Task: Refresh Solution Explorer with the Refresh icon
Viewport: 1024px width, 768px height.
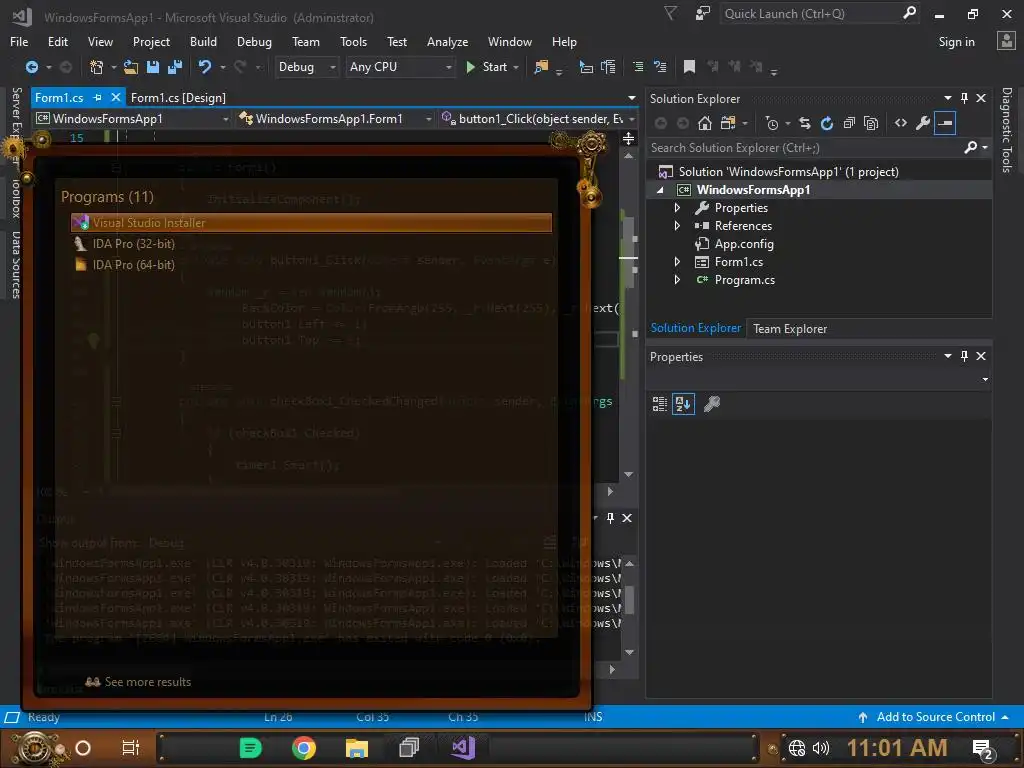Action: (x=827, y=123)
